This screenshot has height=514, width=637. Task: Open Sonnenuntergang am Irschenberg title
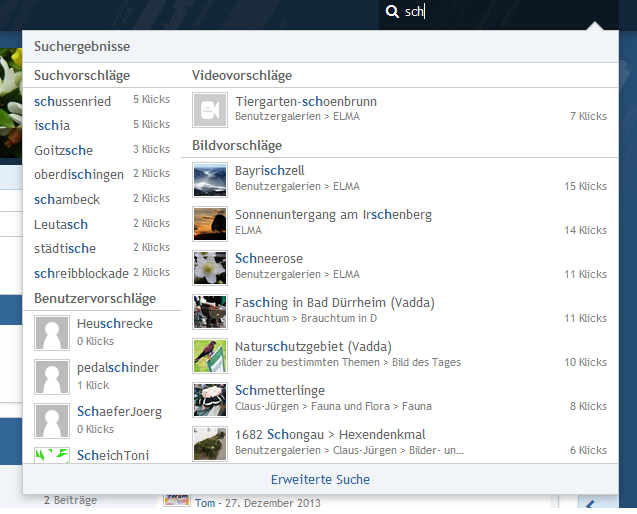point(333,215)
